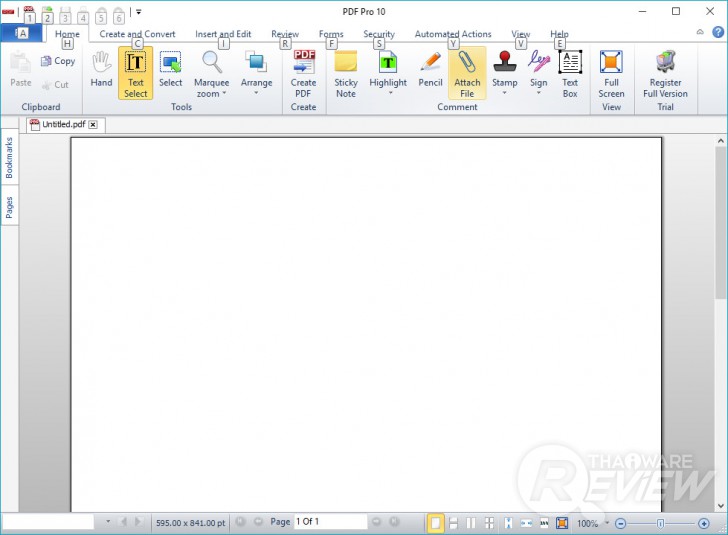
Task: Select the Pencil drawing tool
Action: [430, 70]
